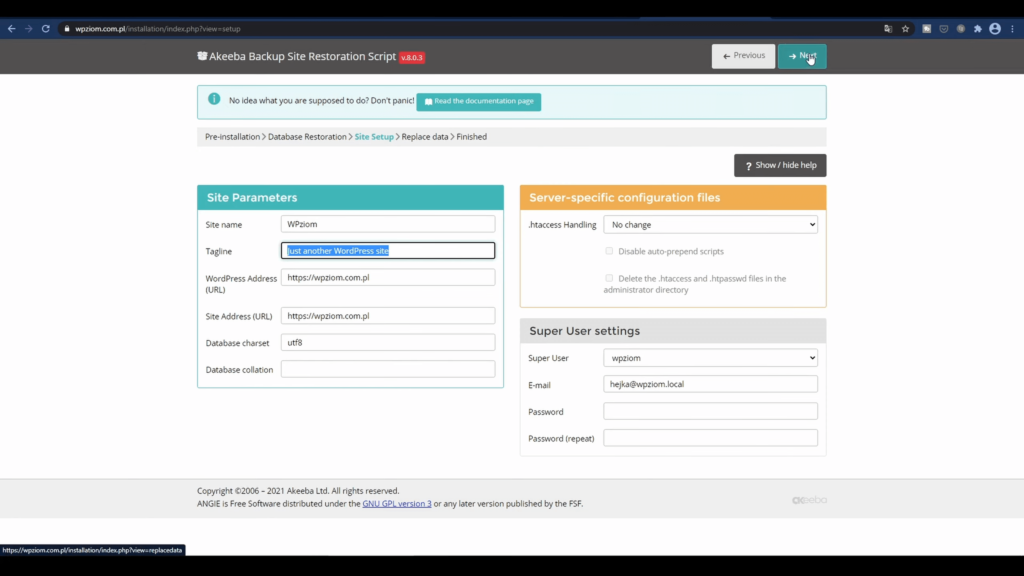Click the blue info icon in the banner
The image size is (1024, 576).
(214, 99)
